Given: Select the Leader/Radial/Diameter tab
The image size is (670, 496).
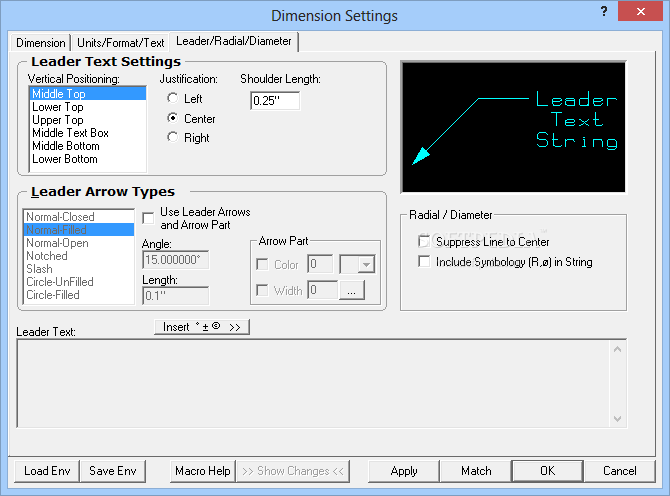Looking at the screenshot, I should tap(234, 41).
